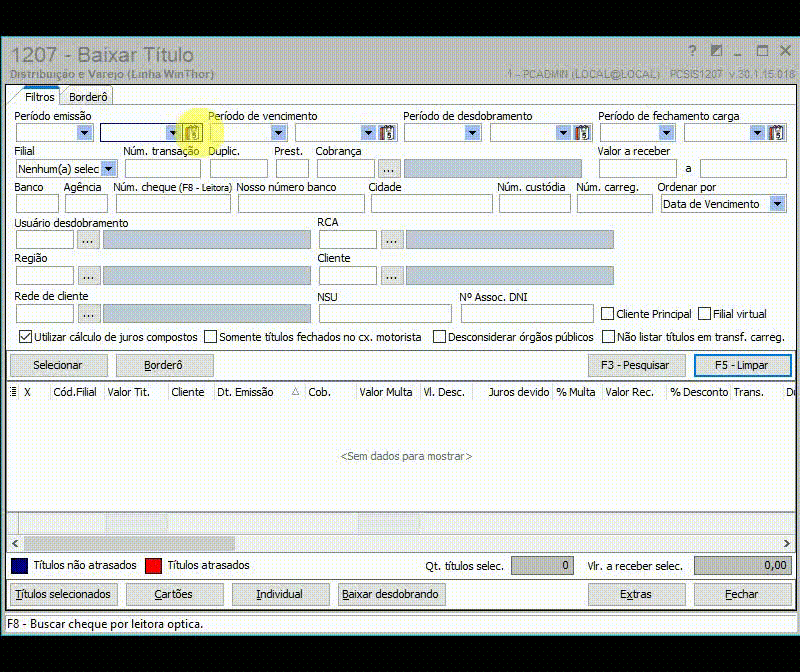The width and height of the screenshot is (800, 672).
Task: Focus the Núm. transação input field
Action: point(163,168)
